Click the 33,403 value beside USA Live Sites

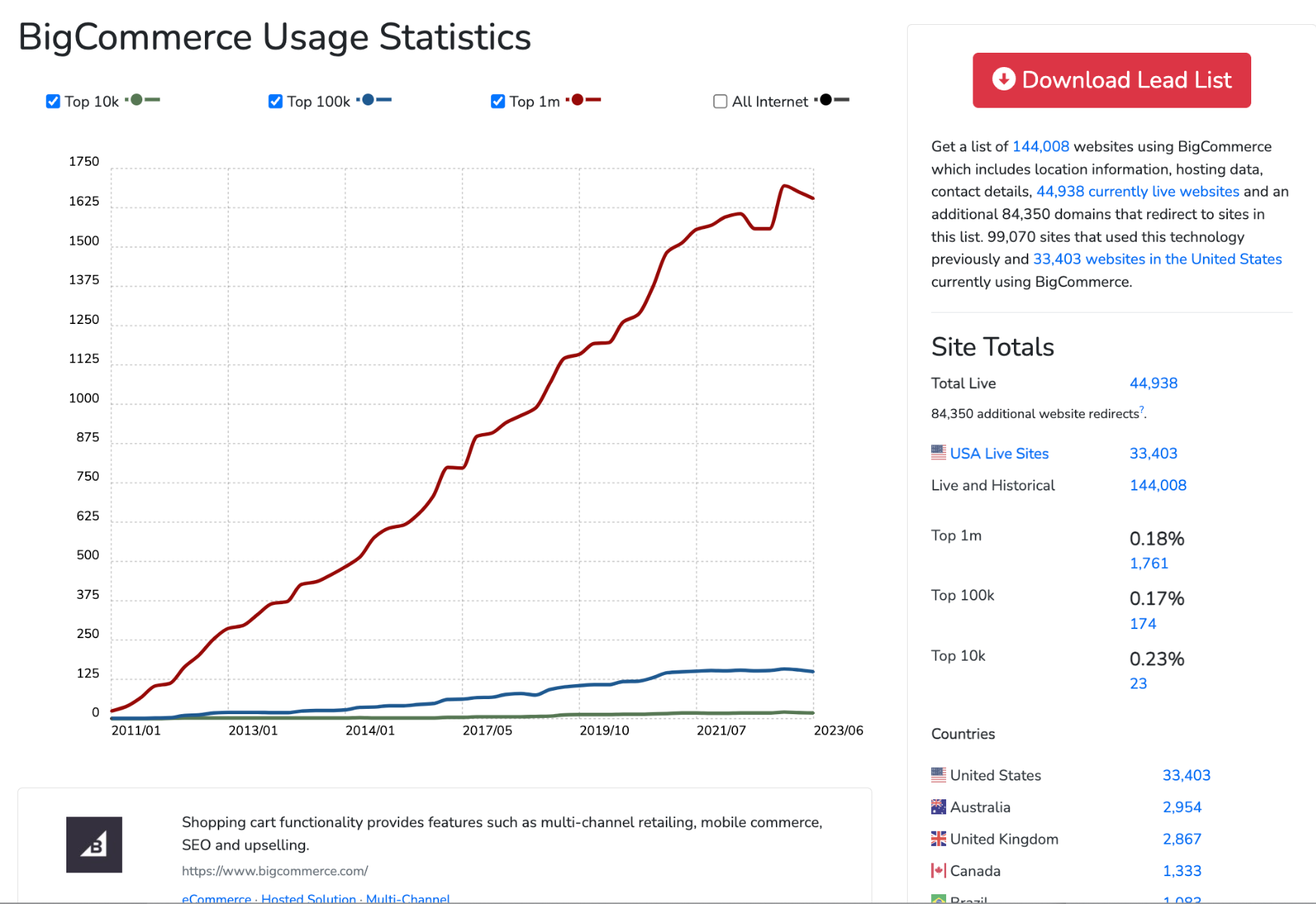coord(1153,454)
